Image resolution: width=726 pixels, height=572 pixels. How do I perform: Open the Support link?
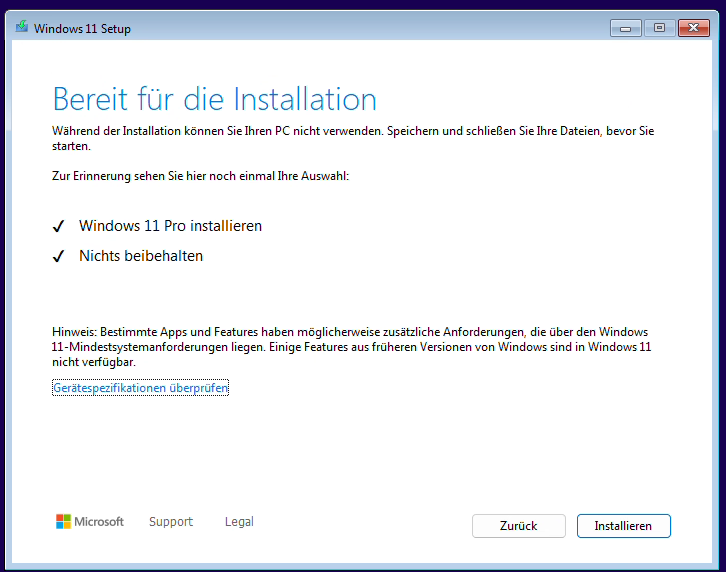click(171, 522)
